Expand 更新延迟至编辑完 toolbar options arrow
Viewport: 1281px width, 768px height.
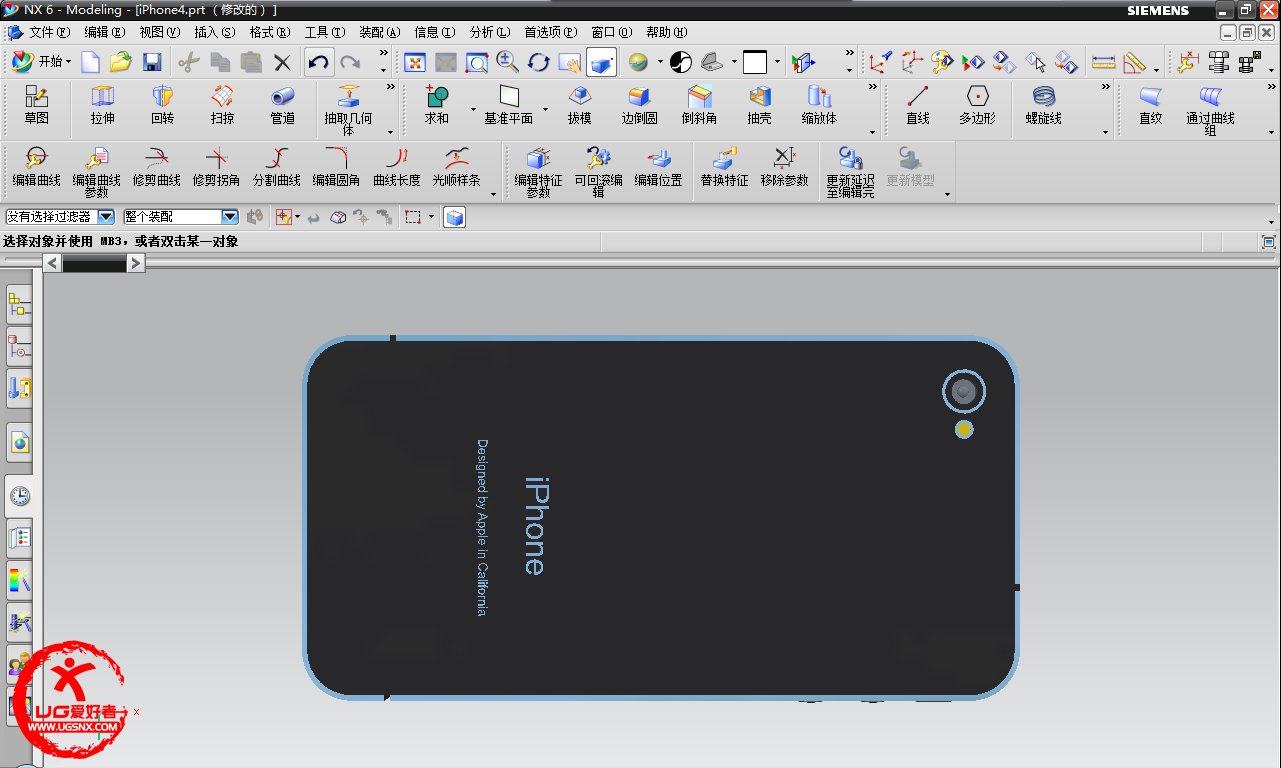click(x=947, y=194)
